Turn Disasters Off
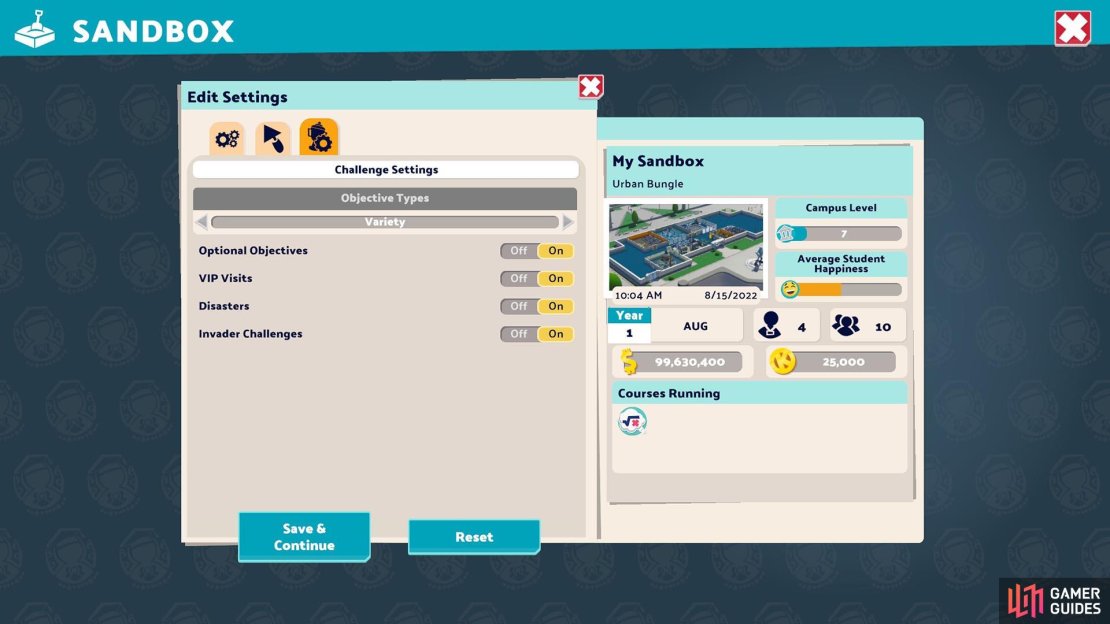Image resolution: width=1110 pixels, height=624 pixels. pyautogui.click(x=519, y=306)
